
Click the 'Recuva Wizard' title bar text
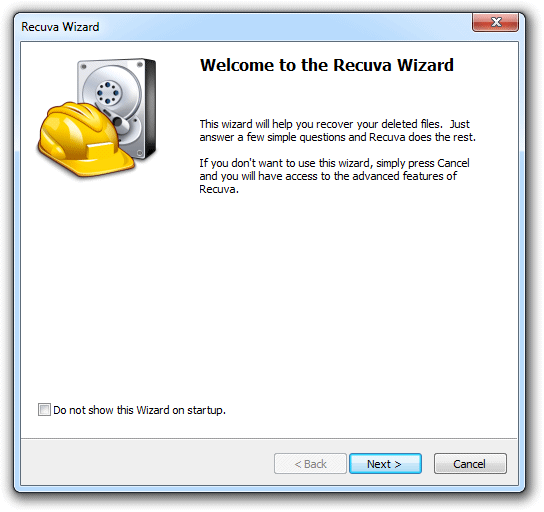tap(60, 27)
